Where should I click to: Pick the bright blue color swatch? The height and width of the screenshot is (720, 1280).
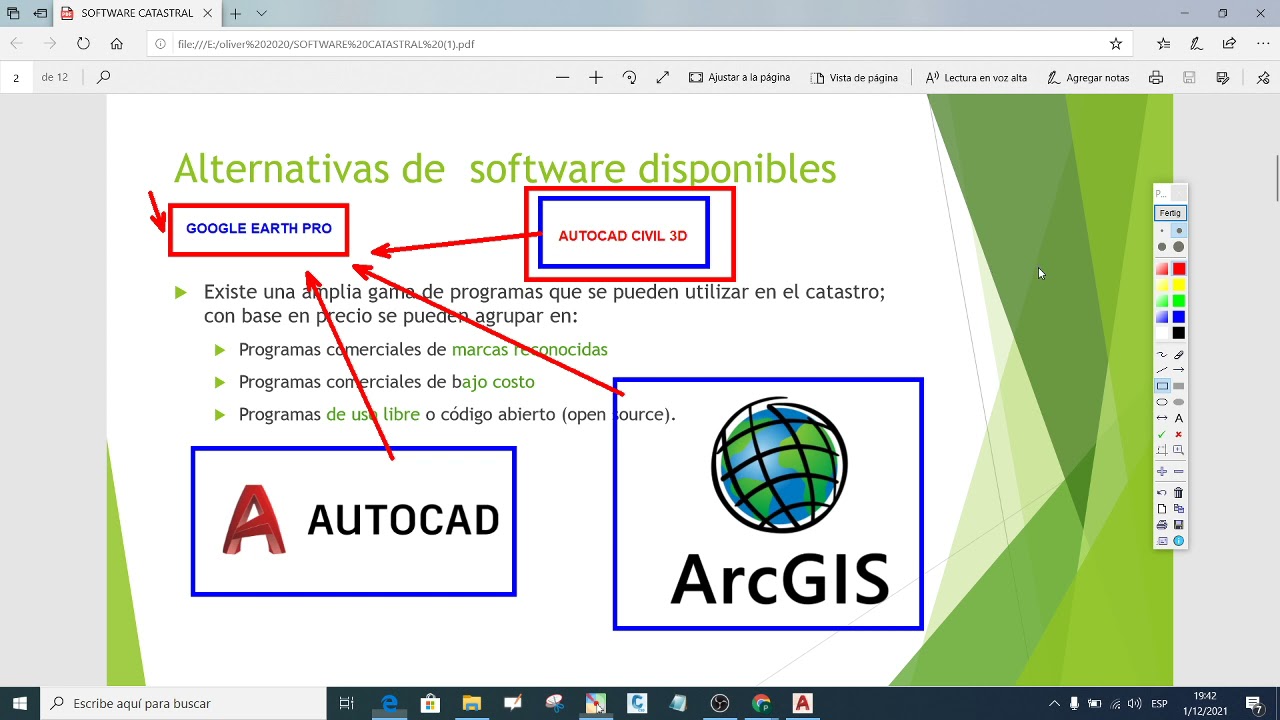[x=1179, y=317]
